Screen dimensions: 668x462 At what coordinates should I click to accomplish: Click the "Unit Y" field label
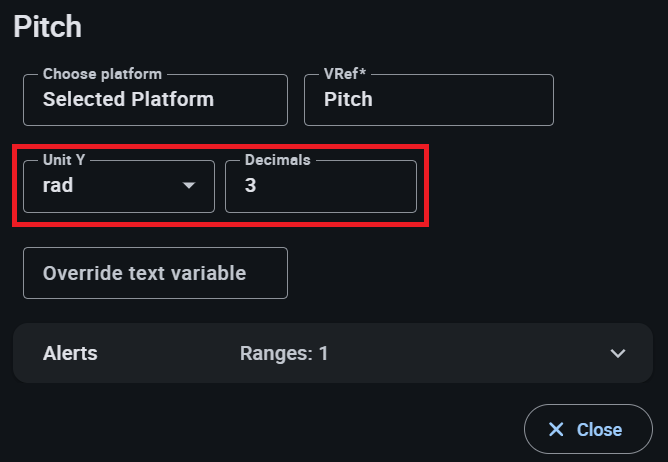(64, 160)
